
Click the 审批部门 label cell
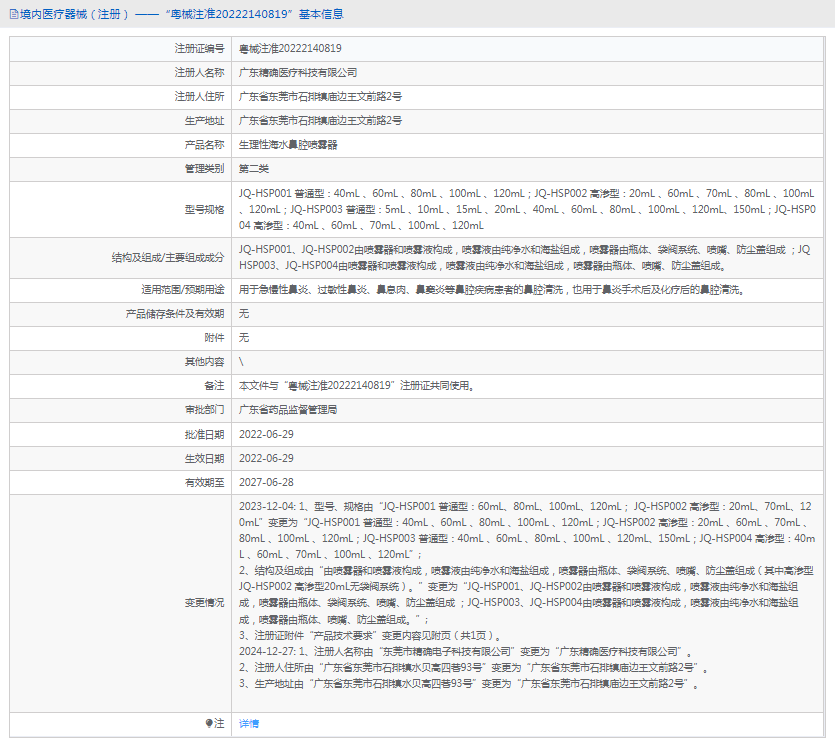click(120, 410)
